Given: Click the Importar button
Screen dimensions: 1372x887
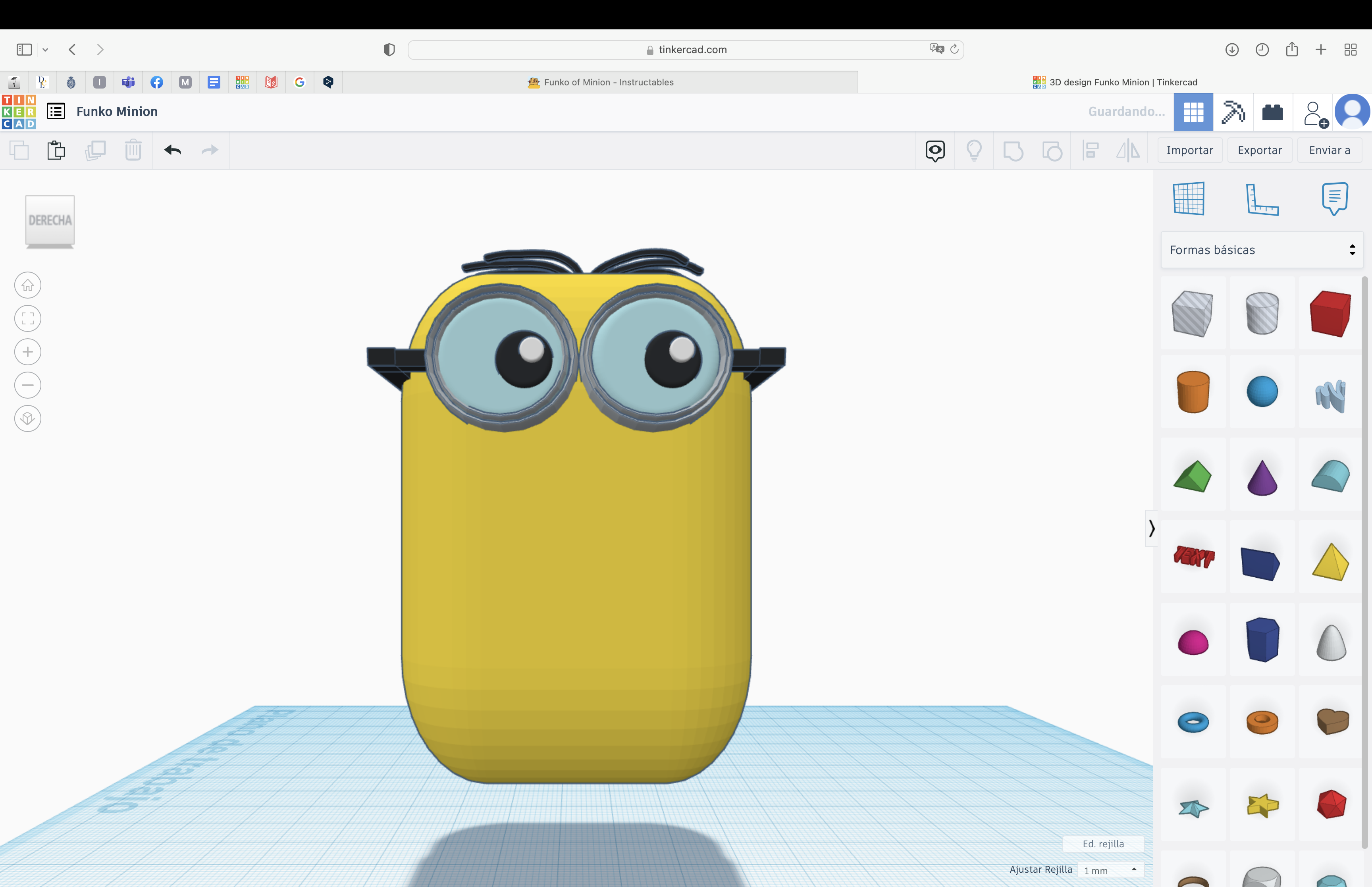Looking at the screenshot, I should click(1189, 150).
